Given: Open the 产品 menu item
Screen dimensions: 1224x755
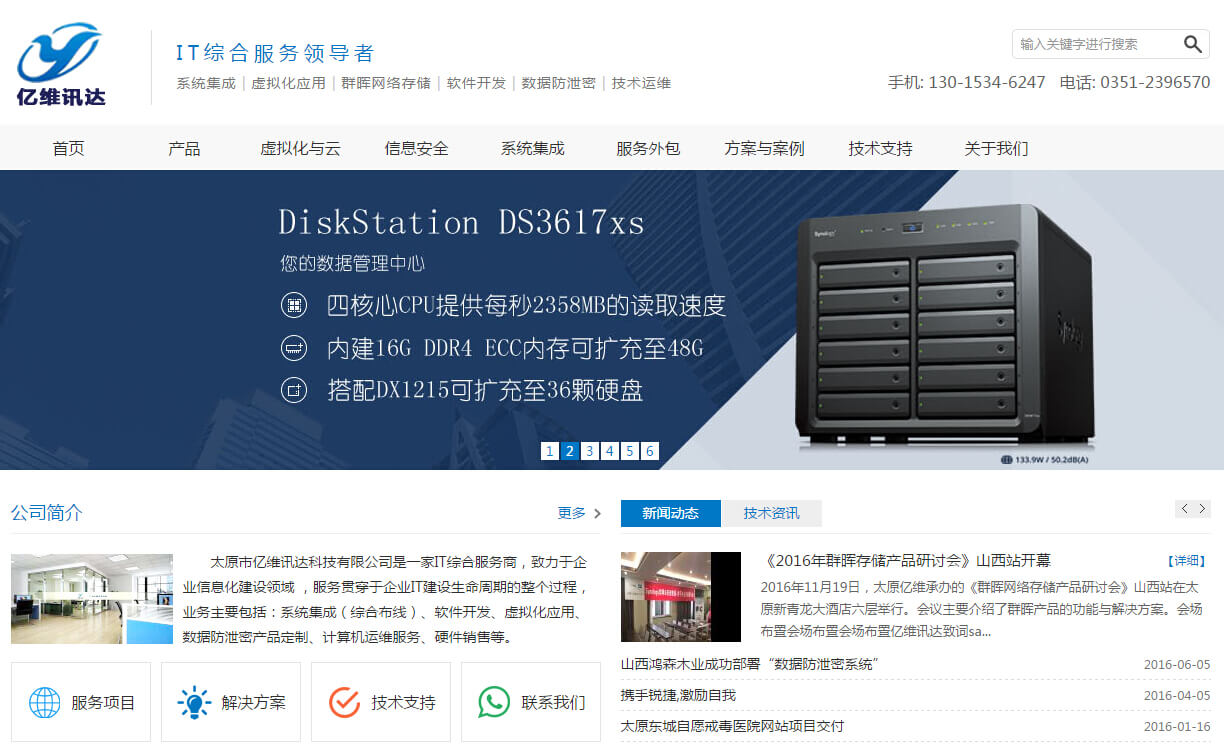Looking at the screenshot, I should point(184,148).
